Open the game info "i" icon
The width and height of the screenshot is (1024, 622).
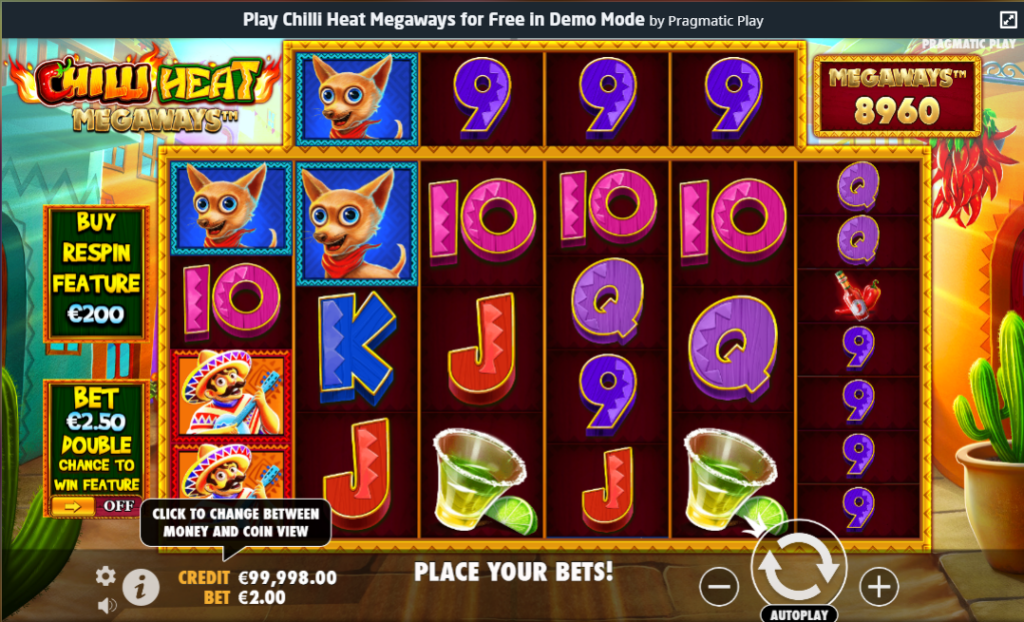point(140,587)
